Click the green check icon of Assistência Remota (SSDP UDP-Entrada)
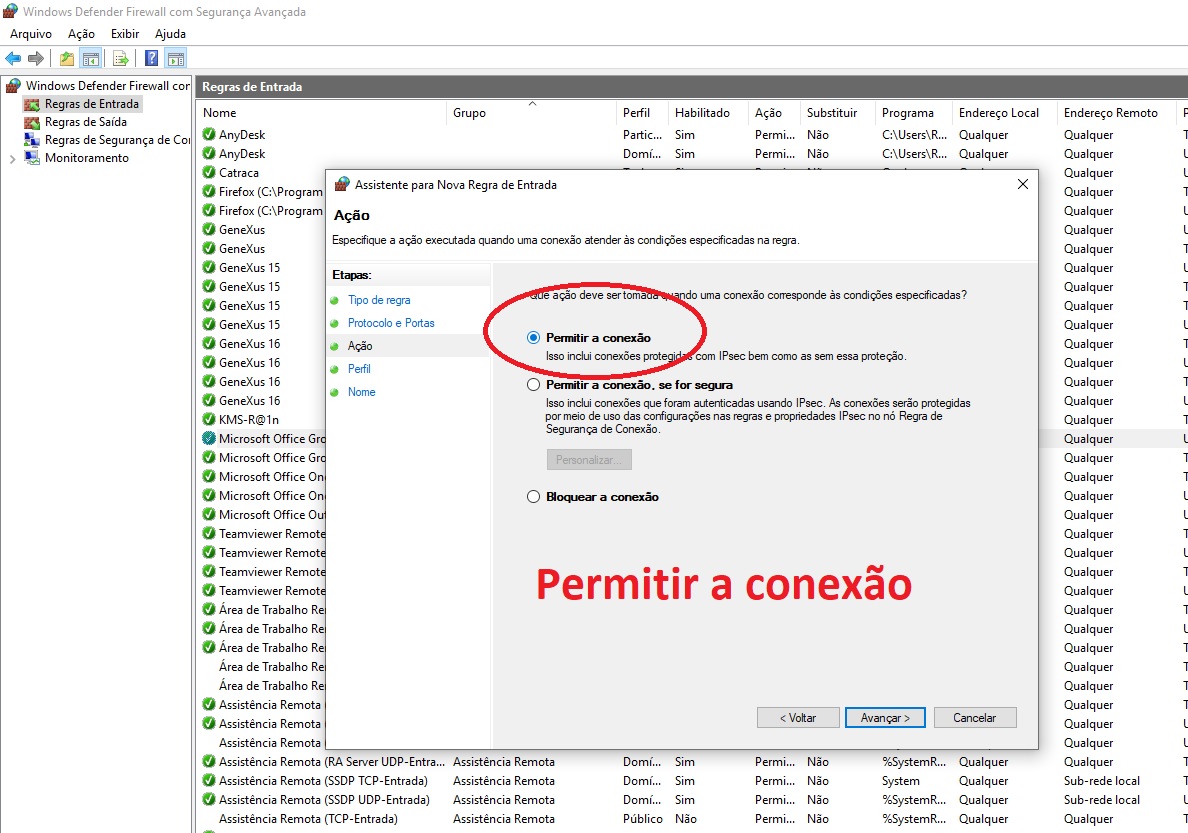This screenshot has width=1188, height=833. [209, 800]
